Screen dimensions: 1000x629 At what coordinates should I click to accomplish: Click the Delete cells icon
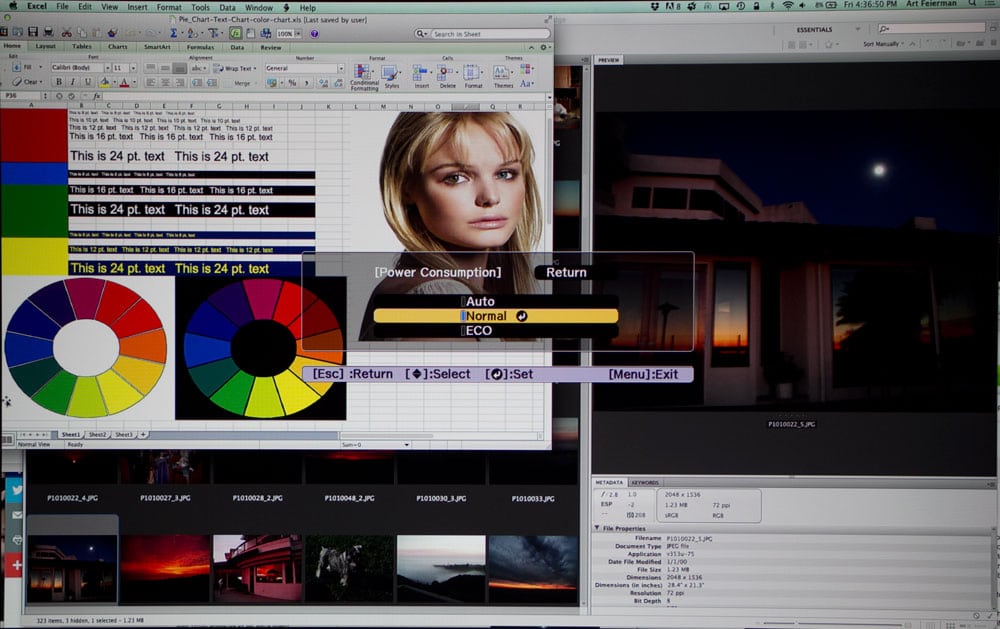tap(446, 72)
